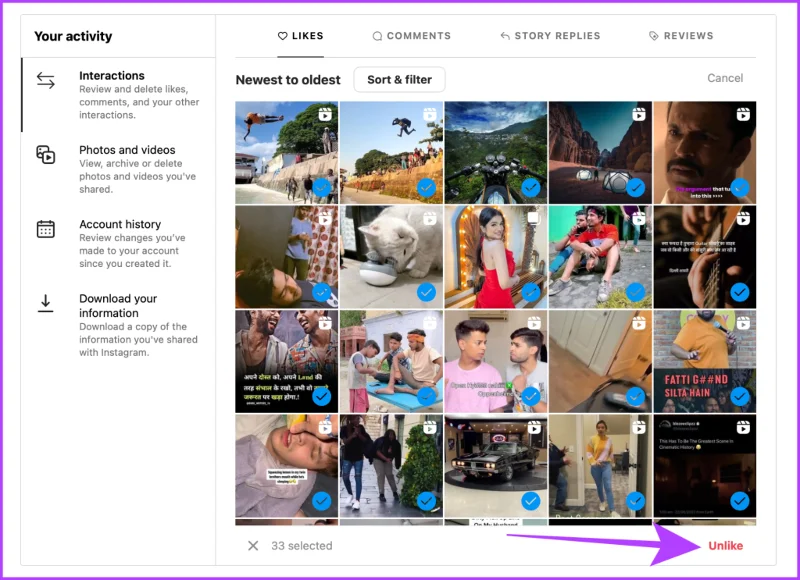Uncheck the desert canyon tents reel
Viewport: 800px width, 580px height.
pyautogui.click(x=635, y=188)
